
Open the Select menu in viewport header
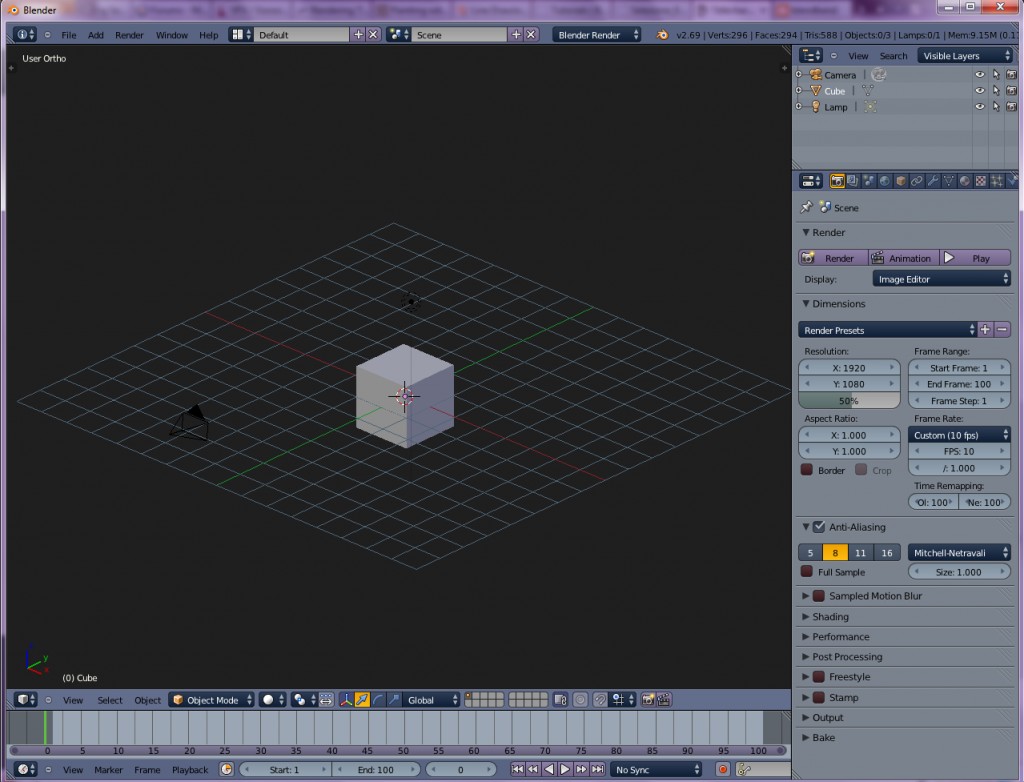tap(109, 699)
